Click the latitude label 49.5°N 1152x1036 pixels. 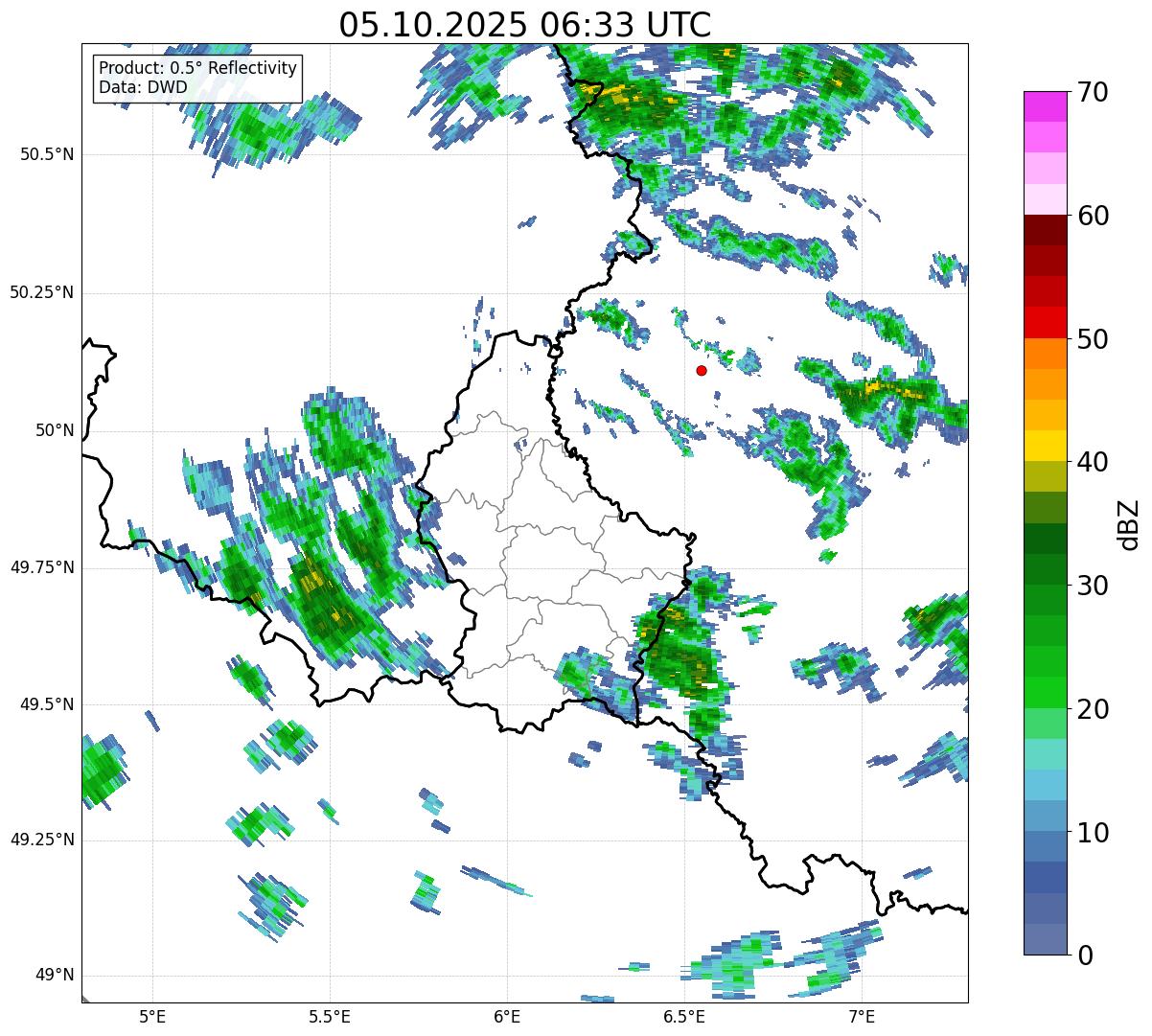tap(47, 704)
